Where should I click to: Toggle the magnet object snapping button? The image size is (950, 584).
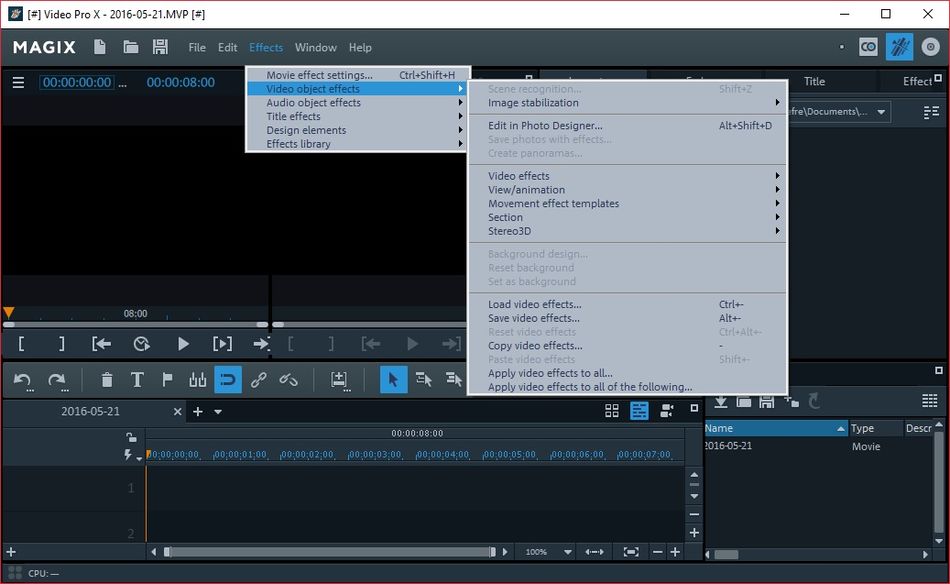228,380
